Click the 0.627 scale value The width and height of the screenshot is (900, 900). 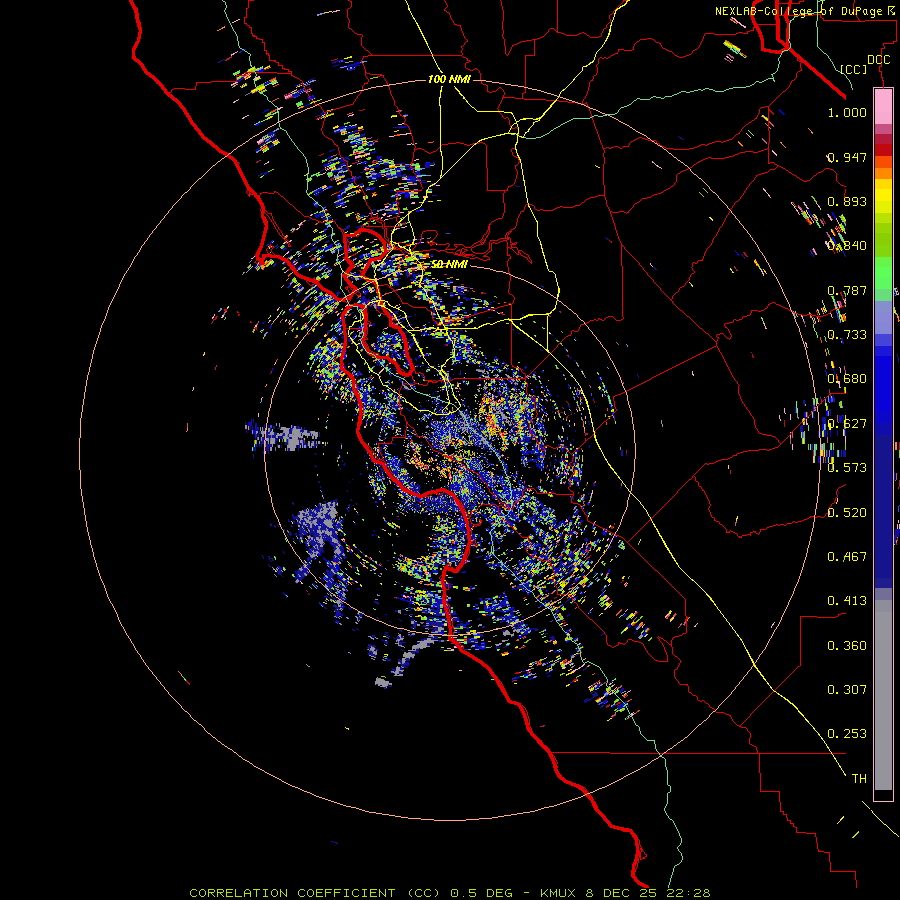[847, 424]
